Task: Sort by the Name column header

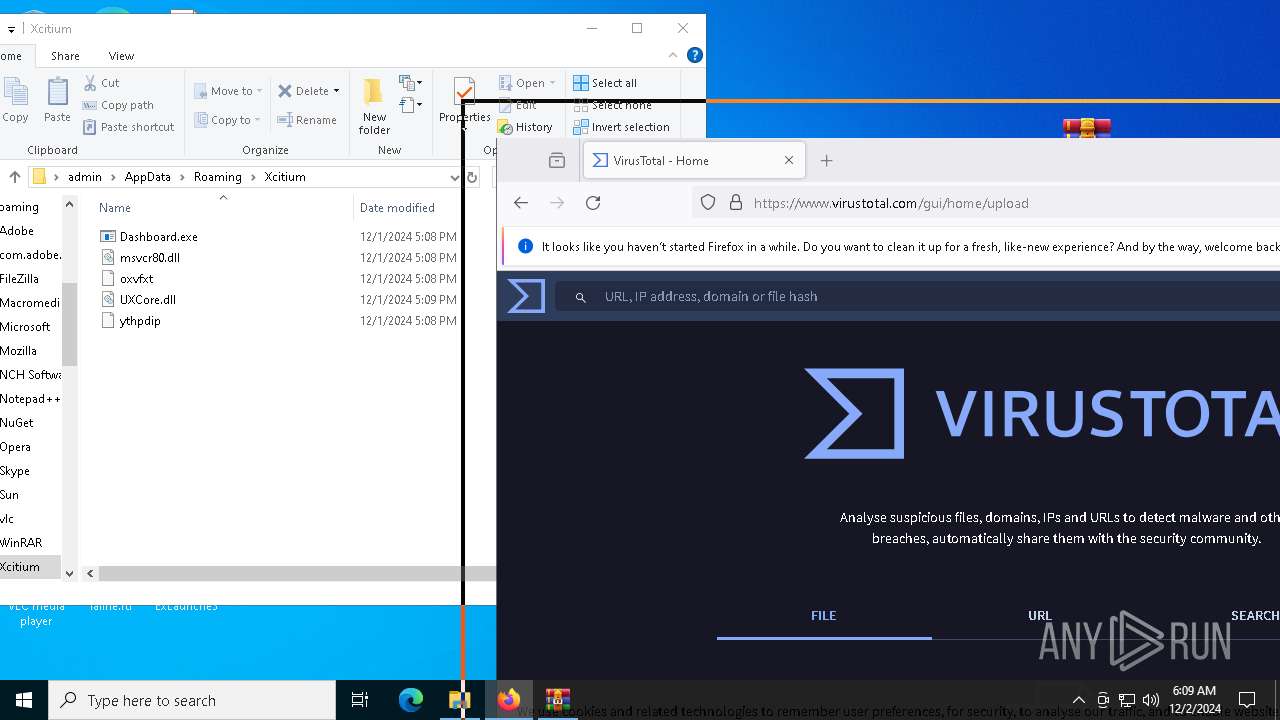Action: click(115, 208)
